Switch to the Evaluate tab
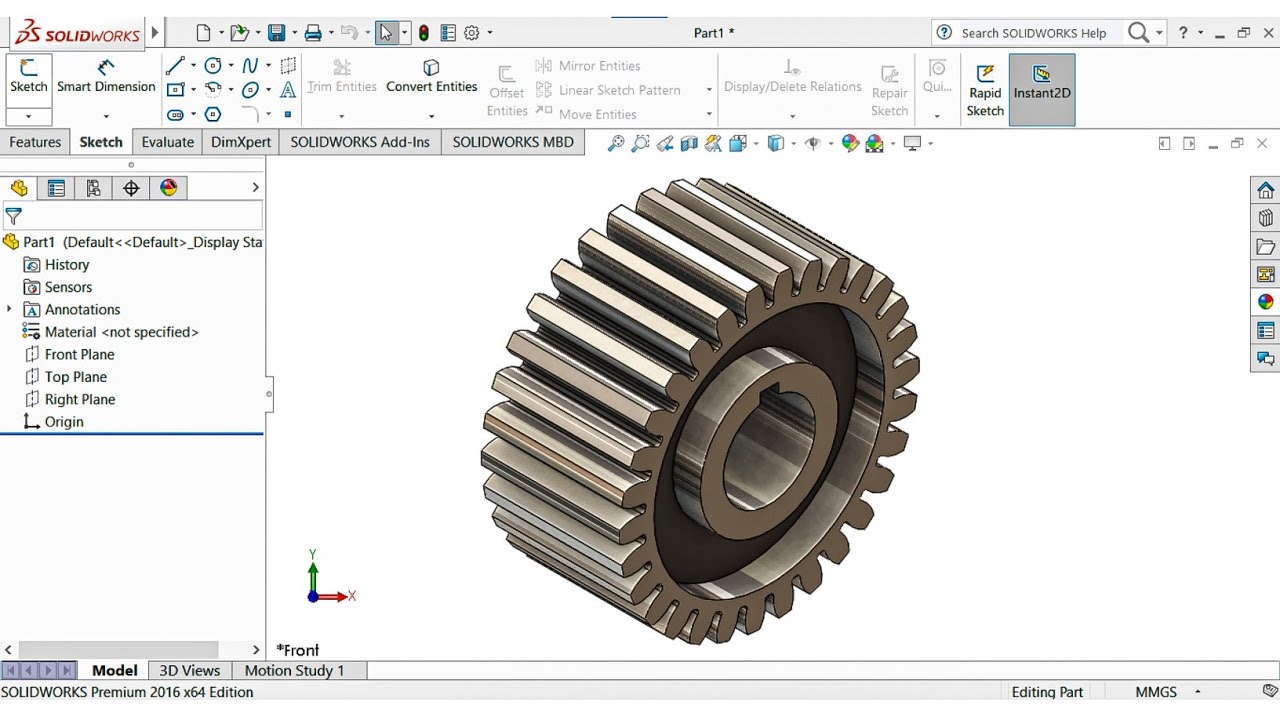 (x=167, y=142)
